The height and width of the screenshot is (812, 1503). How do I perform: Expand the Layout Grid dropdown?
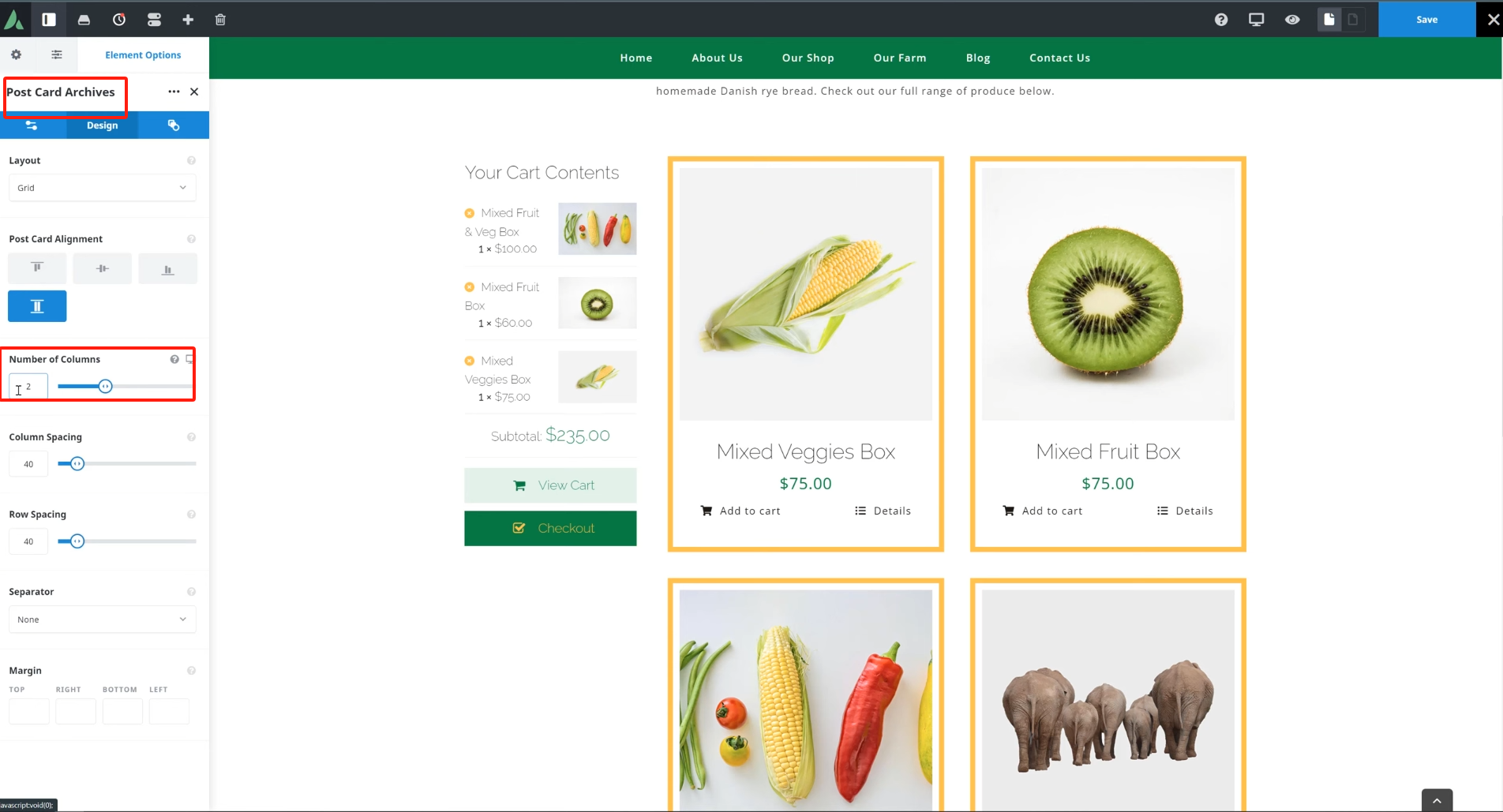click(103, 188)
